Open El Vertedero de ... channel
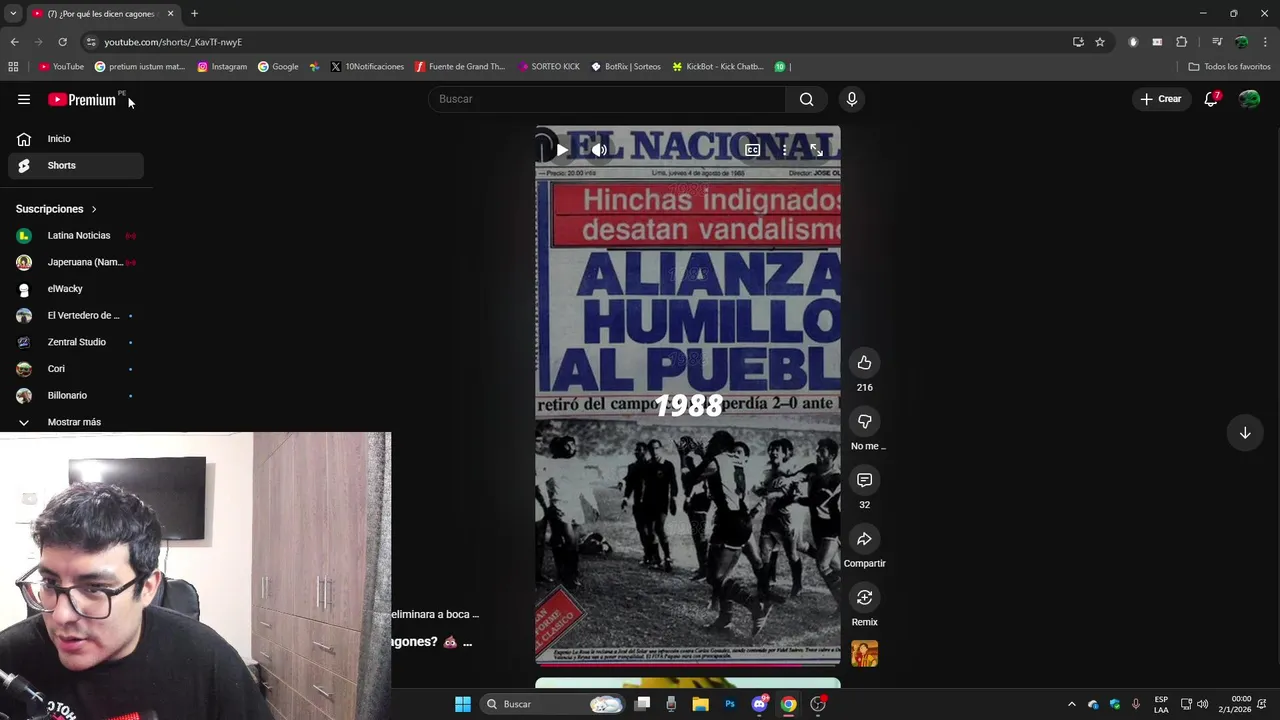Screen dimensions: 1280x720 (76, 315)
